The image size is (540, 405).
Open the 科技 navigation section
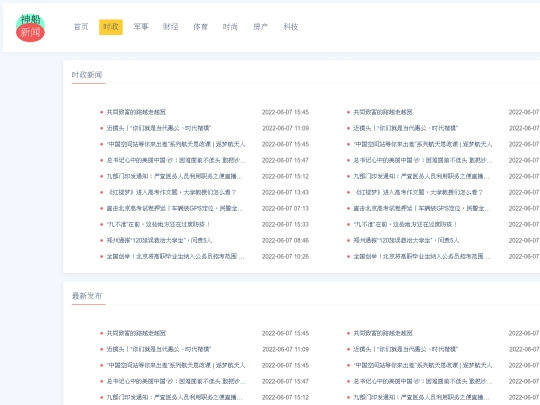(290, 27)
